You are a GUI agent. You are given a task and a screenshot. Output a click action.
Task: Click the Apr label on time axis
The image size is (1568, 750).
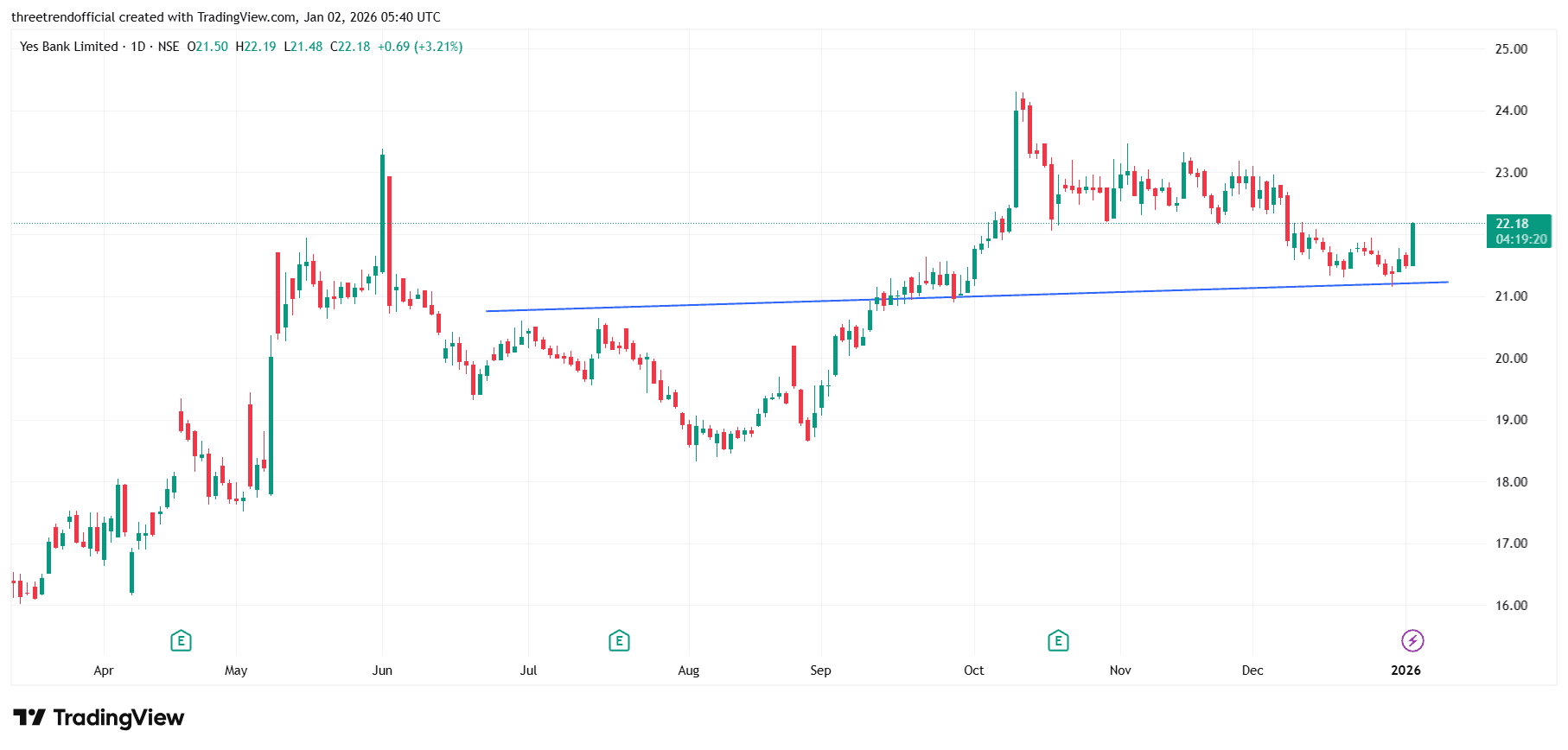(104, 671)
